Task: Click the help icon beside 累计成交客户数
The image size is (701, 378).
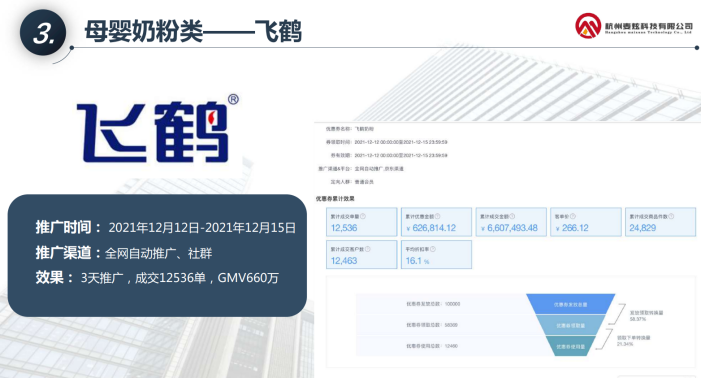Action: point(367,249)
